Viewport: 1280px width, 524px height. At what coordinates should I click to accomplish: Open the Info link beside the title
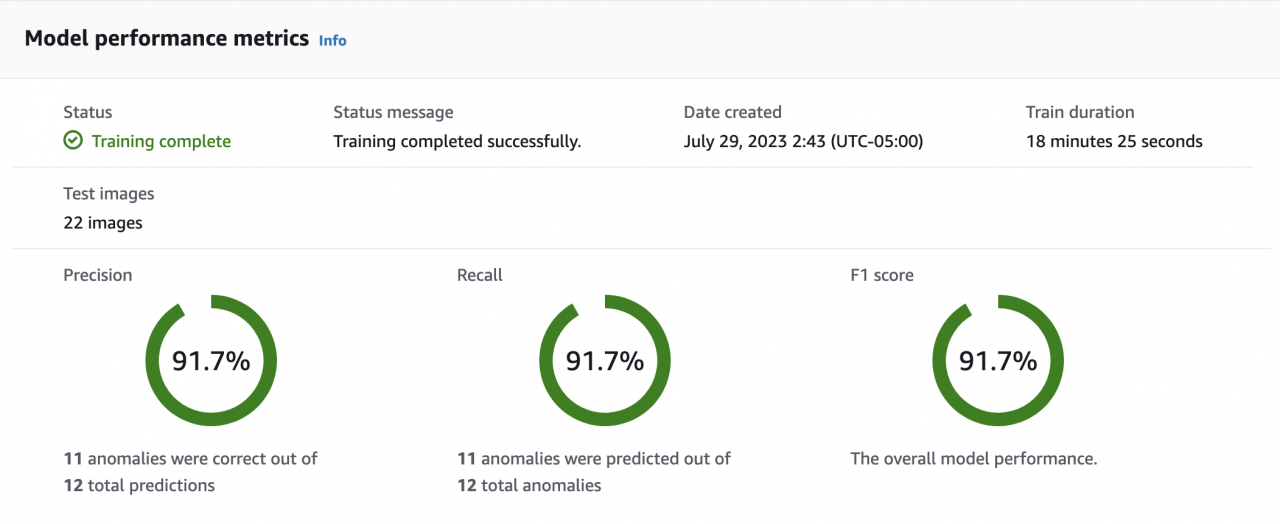332,40
